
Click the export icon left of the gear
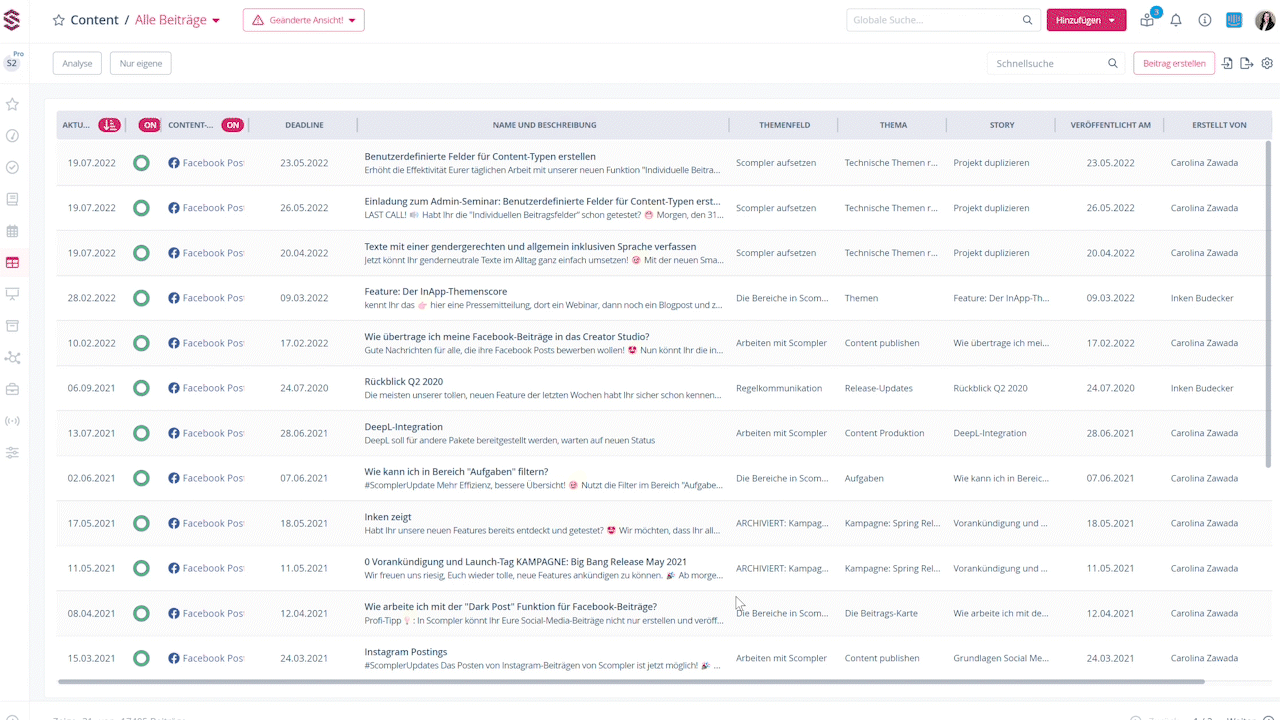point(1247,63)
